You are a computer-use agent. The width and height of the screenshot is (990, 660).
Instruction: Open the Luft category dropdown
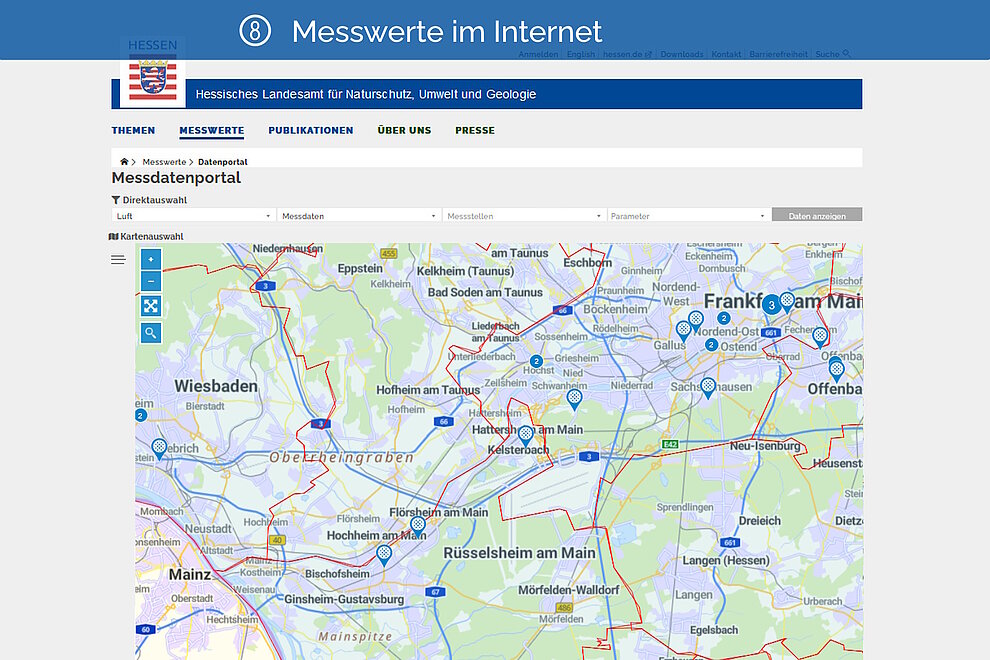(x=192, y=215)
